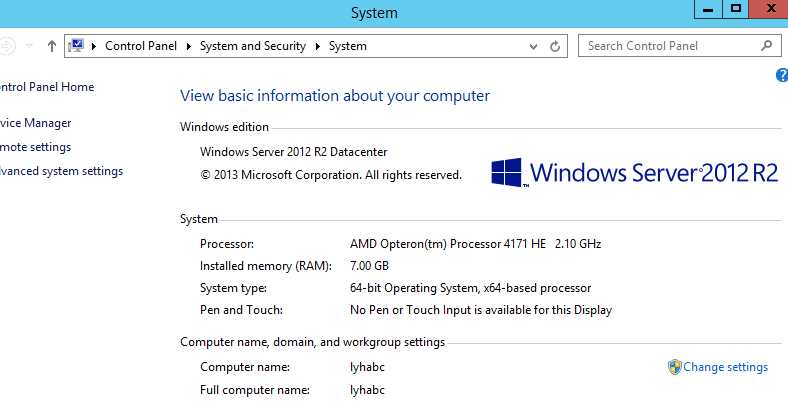Click the System title bar text
Screen dimensions: 788x408
(374, 13)
